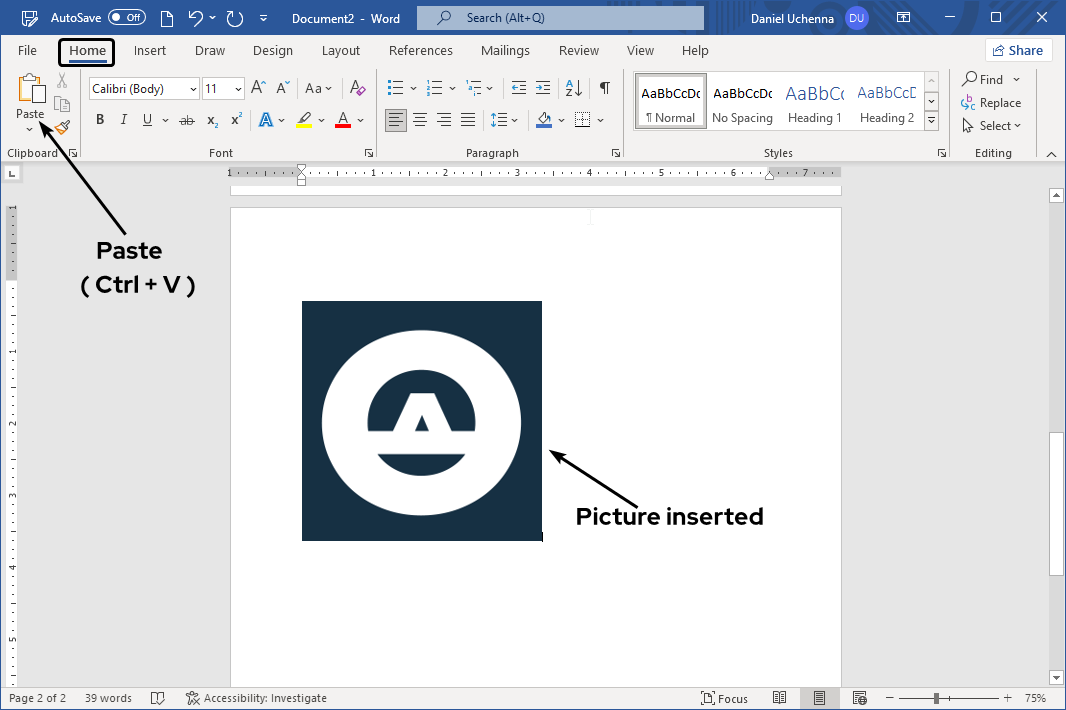
Task: Toggle the AutoSave switch
Action: tap(126, 16)
